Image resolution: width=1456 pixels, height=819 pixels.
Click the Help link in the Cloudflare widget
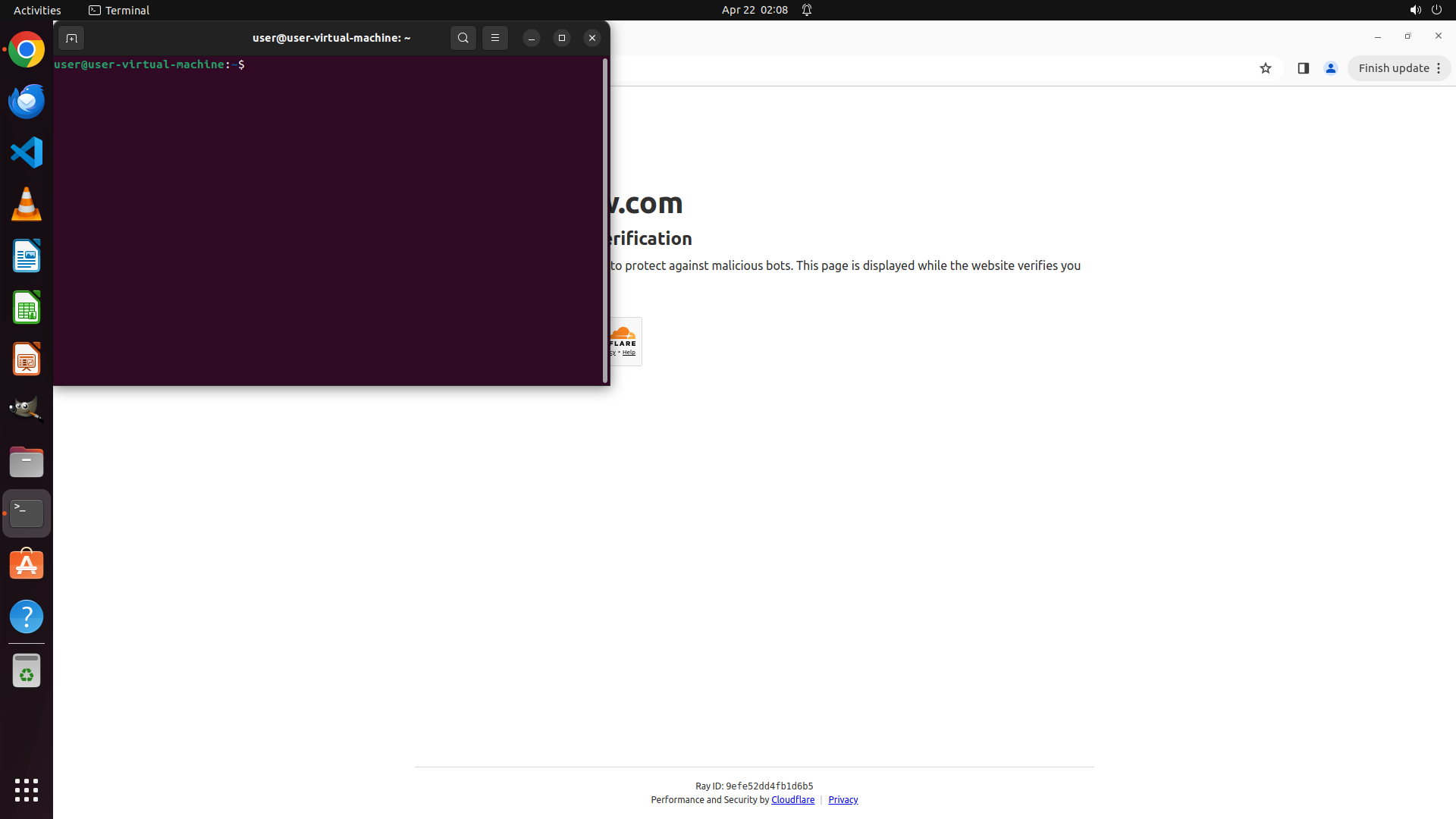click(x=629, y=353)
